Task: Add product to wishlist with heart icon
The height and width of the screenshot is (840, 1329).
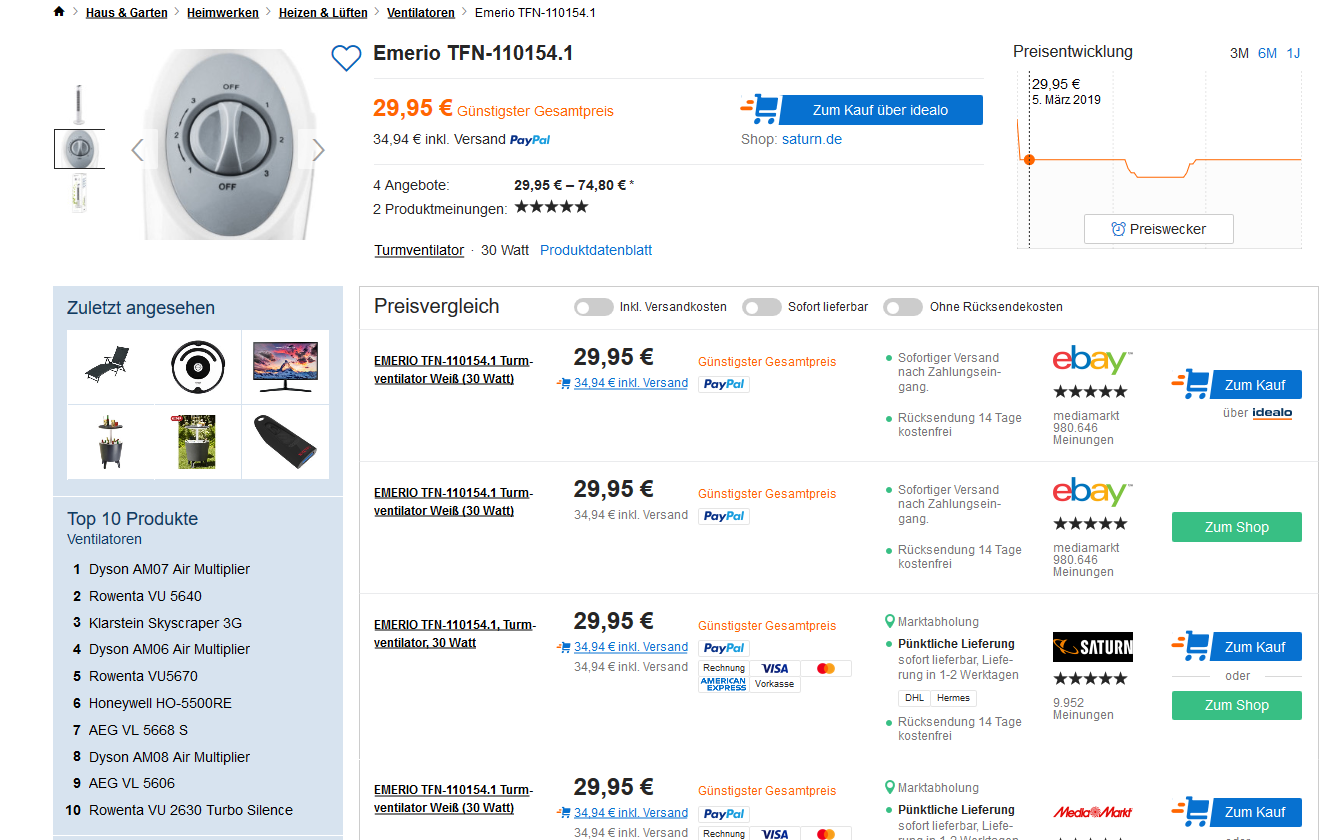Action: [346, 58]
